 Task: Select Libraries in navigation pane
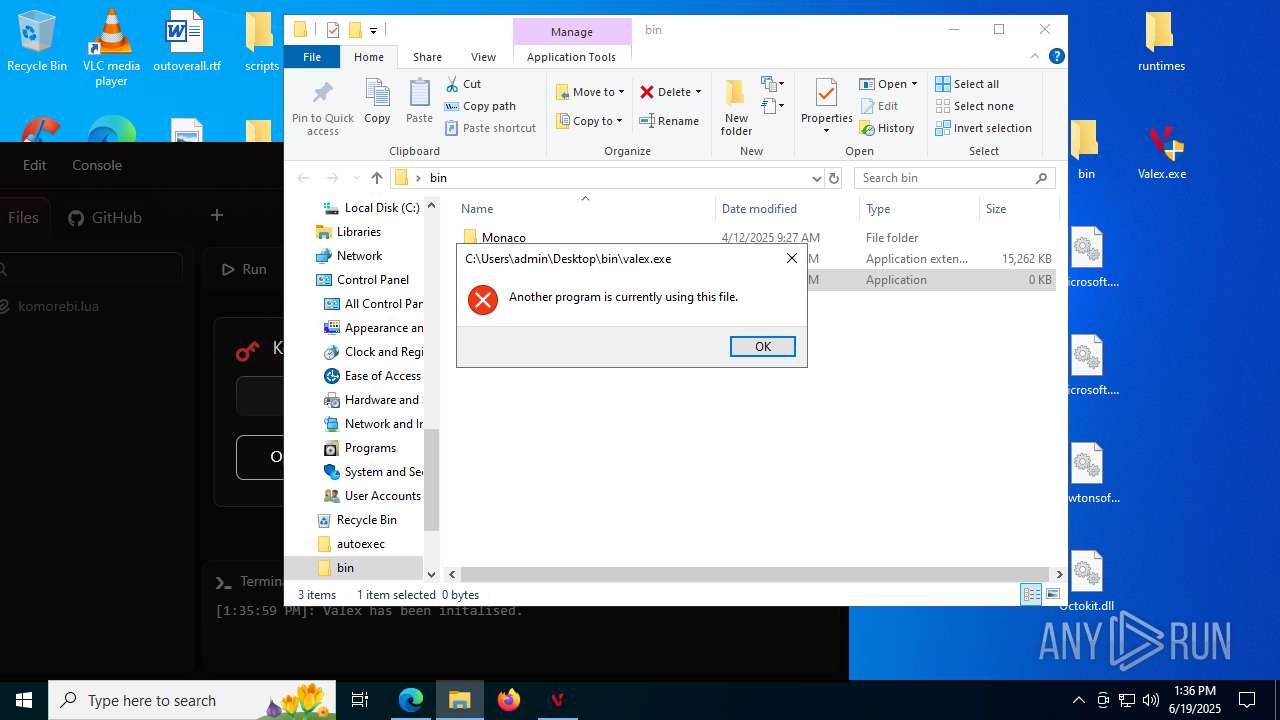click(358, 232)
